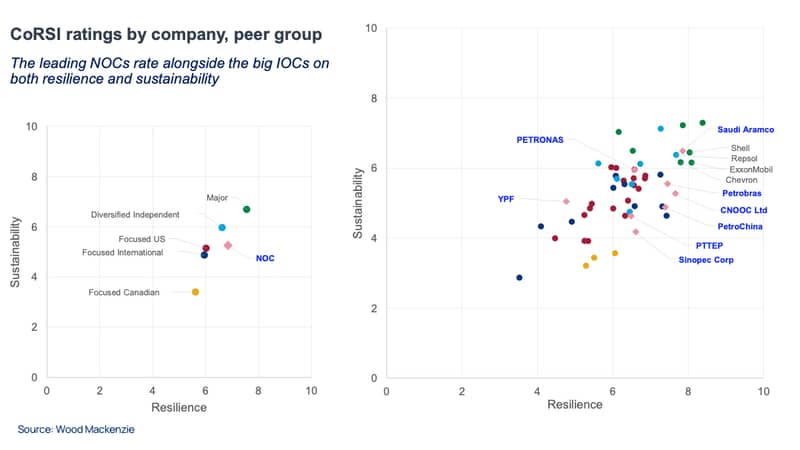This screenshot has width=800, height=450.
Task: Click the Source: Wood Mackenzie text
Action: click(76, 429)
